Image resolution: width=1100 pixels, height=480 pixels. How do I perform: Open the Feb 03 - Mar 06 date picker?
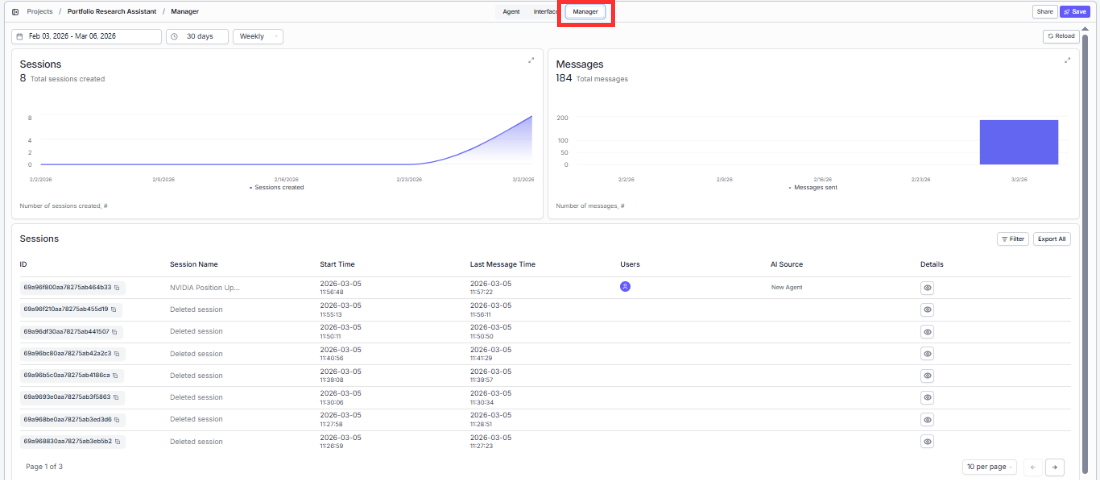pyautogui.click(x=86, y=36)
